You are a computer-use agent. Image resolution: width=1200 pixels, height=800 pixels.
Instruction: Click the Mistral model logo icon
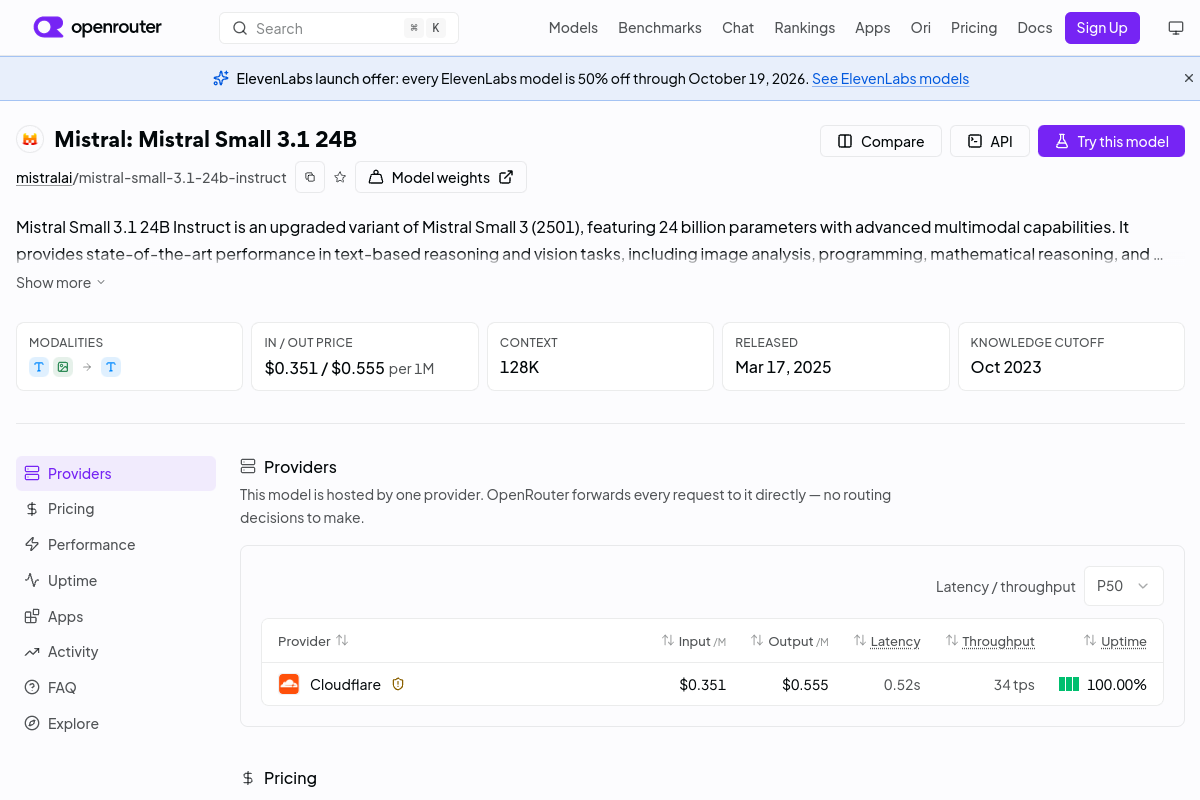(30, 139)
